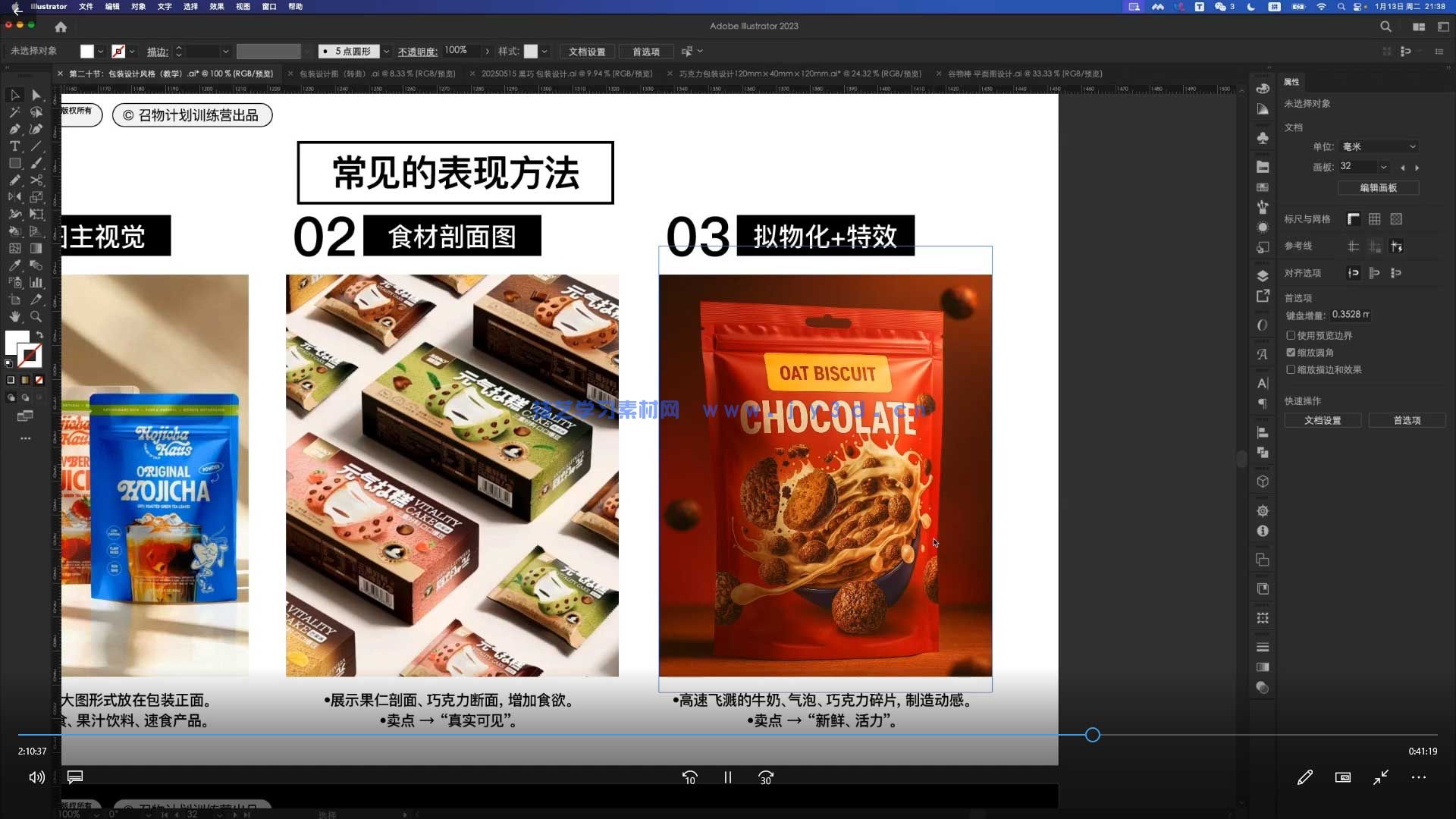Click the 编辑画板 button

pos(1378,187)
